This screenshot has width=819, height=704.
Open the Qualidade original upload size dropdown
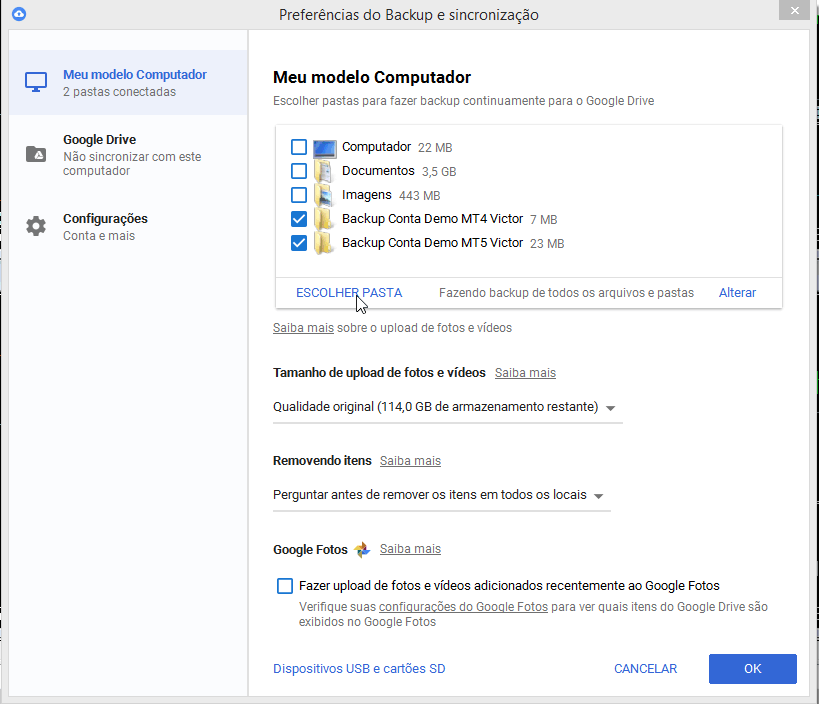tap(448, 407)
